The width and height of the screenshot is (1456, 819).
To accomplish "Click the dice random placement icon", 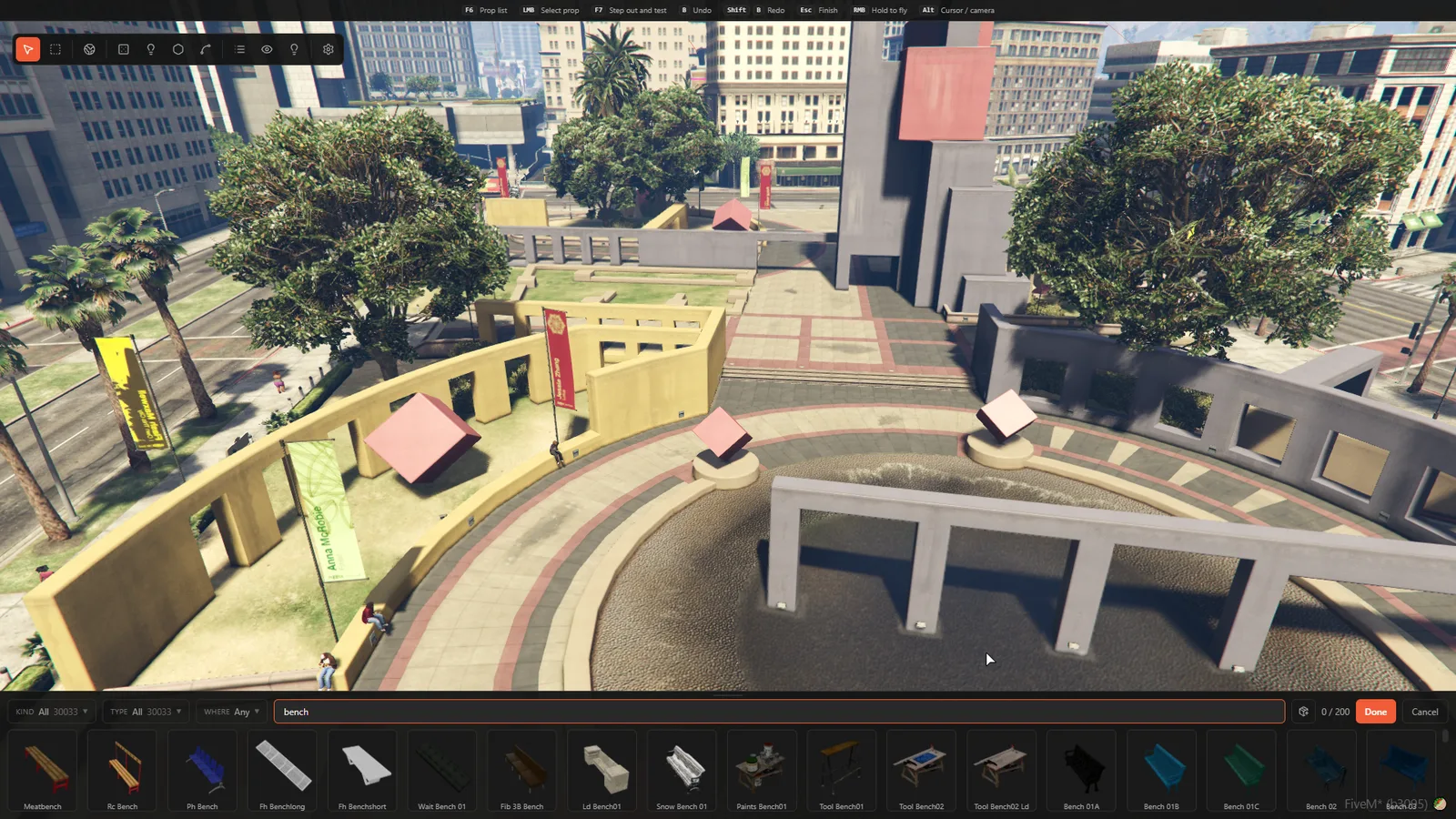I will pyautogui.click(x=124, y=49).
